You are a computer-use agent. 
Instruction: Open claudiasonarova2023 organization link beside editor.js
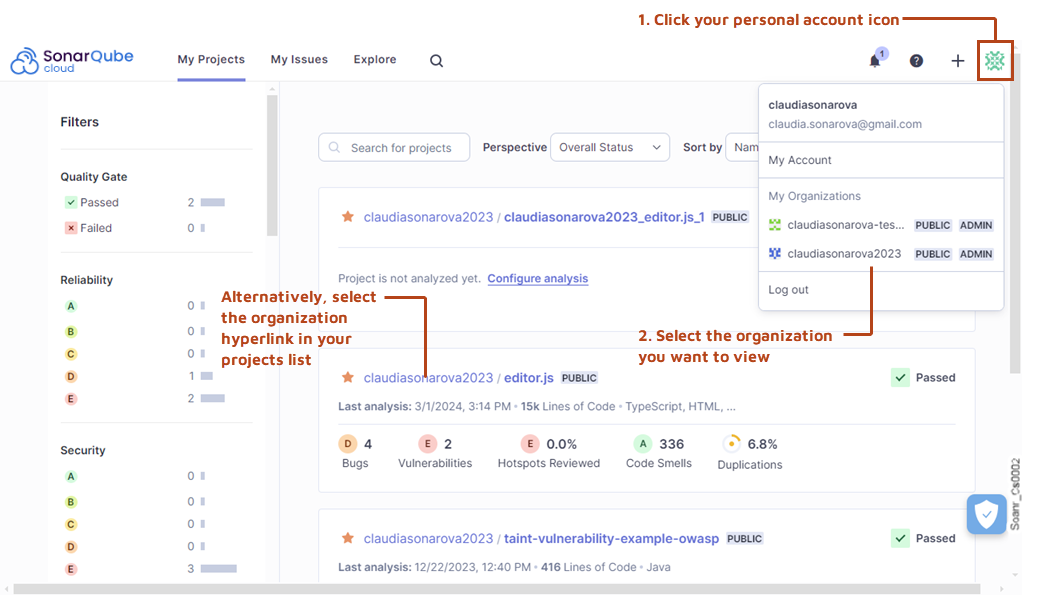pyautogui.click(x=428, y=377)
